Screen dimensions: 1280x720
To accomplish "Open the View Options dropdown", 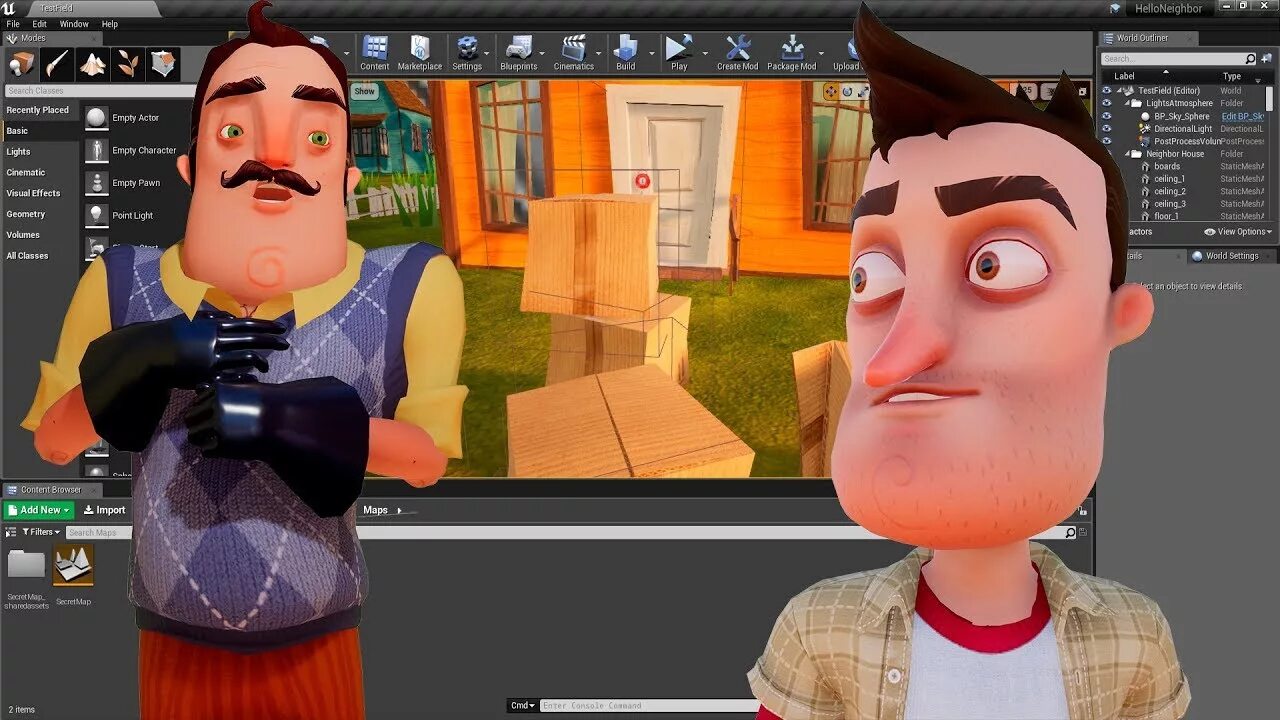I will click(1239, 232).
